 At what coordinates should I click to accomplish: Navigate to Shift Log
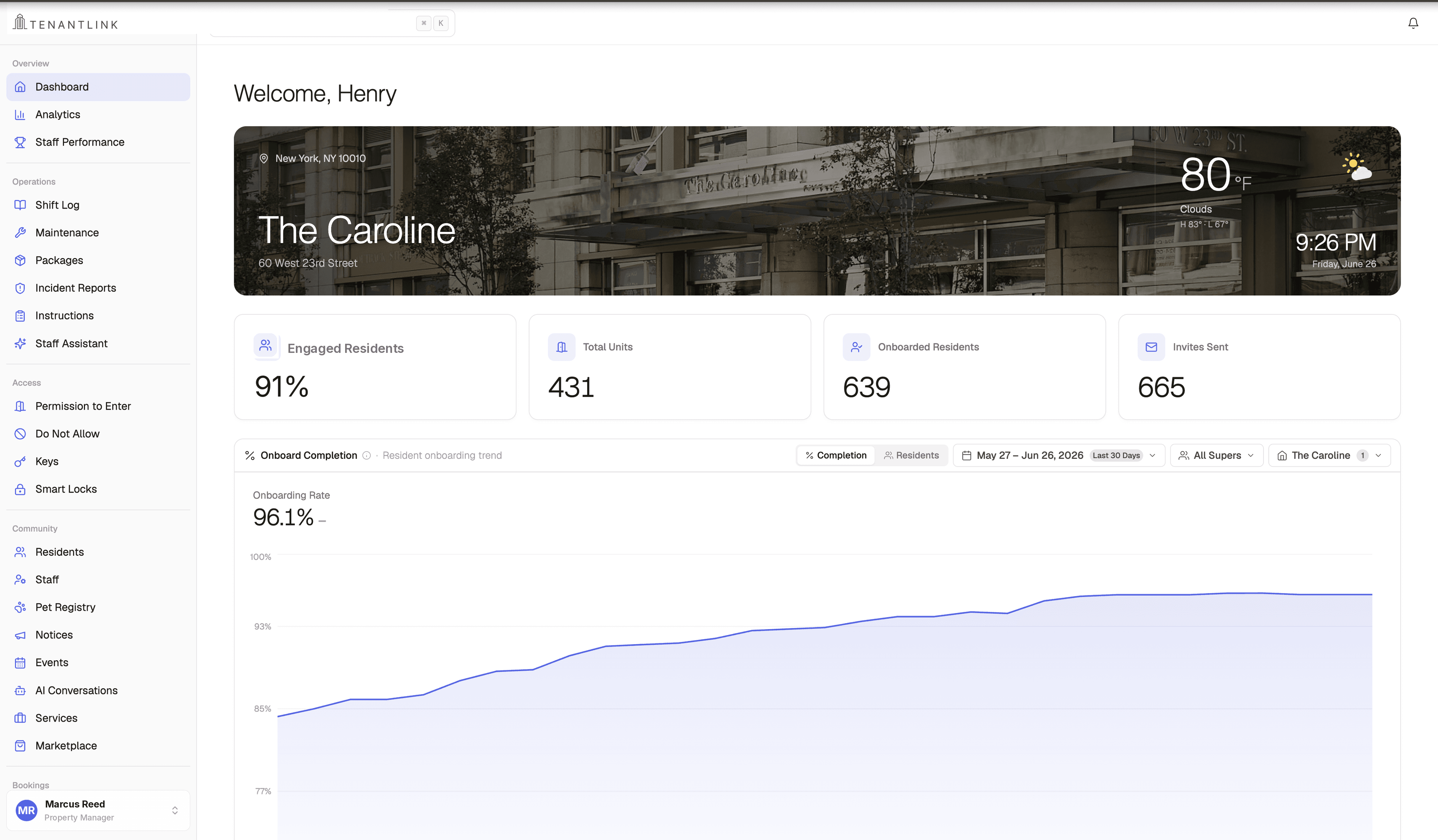tap(98, 205)
